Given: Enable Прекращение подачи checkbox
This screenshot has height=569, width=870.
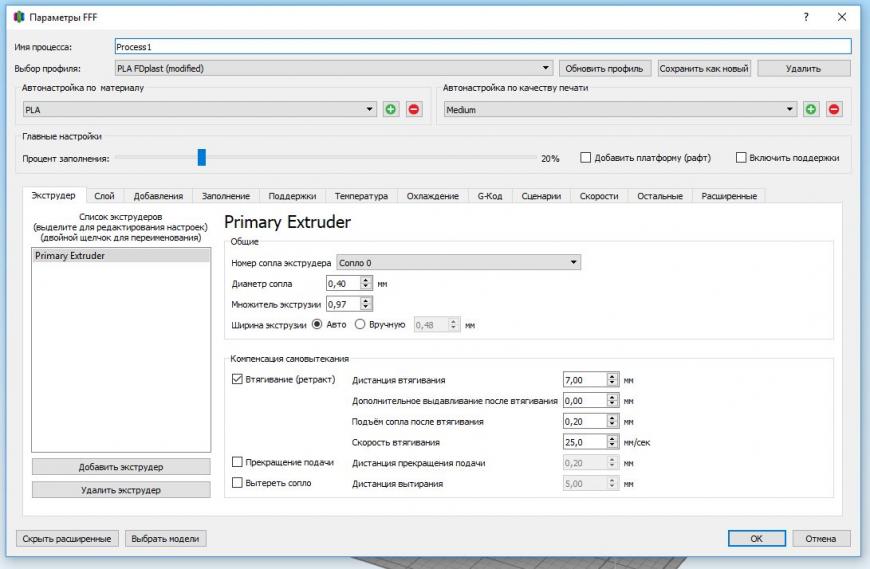Looking at the screenshot, I should tap(237, 462).
